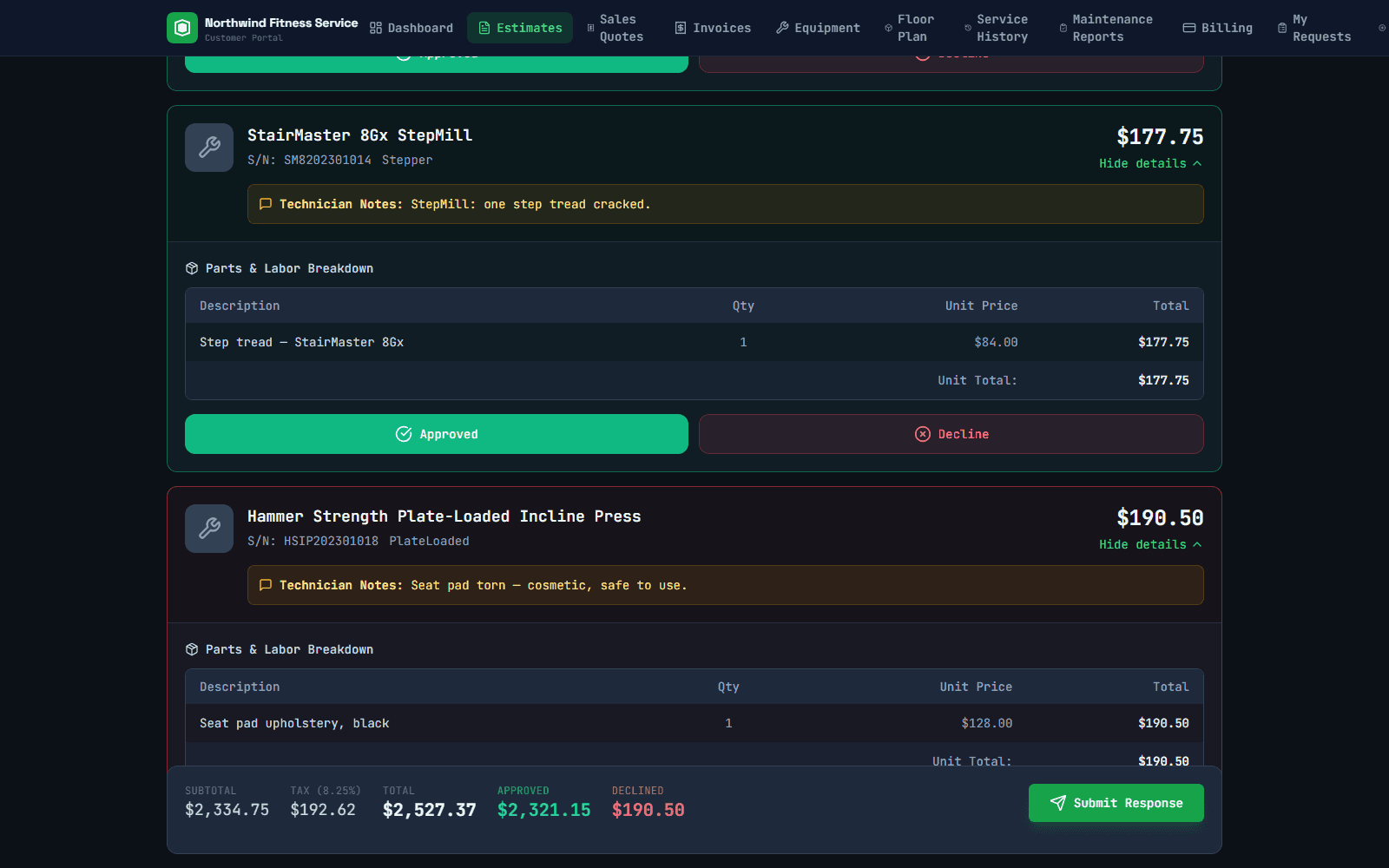Navigate to Equipment

[x=818, y=28]
